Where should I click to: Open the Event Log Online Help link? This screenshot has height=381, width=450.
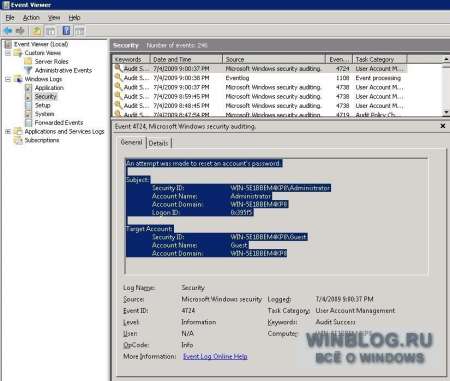coord(215,356)
